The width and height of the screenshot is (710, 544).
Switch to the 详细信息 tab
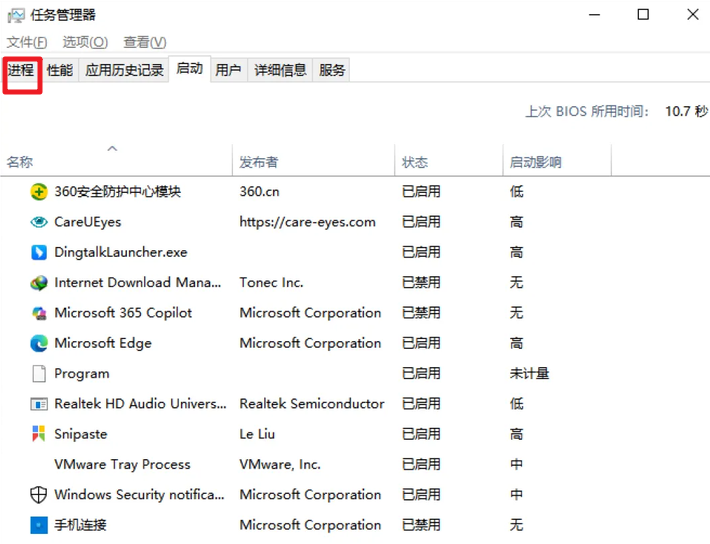(280, 70)
